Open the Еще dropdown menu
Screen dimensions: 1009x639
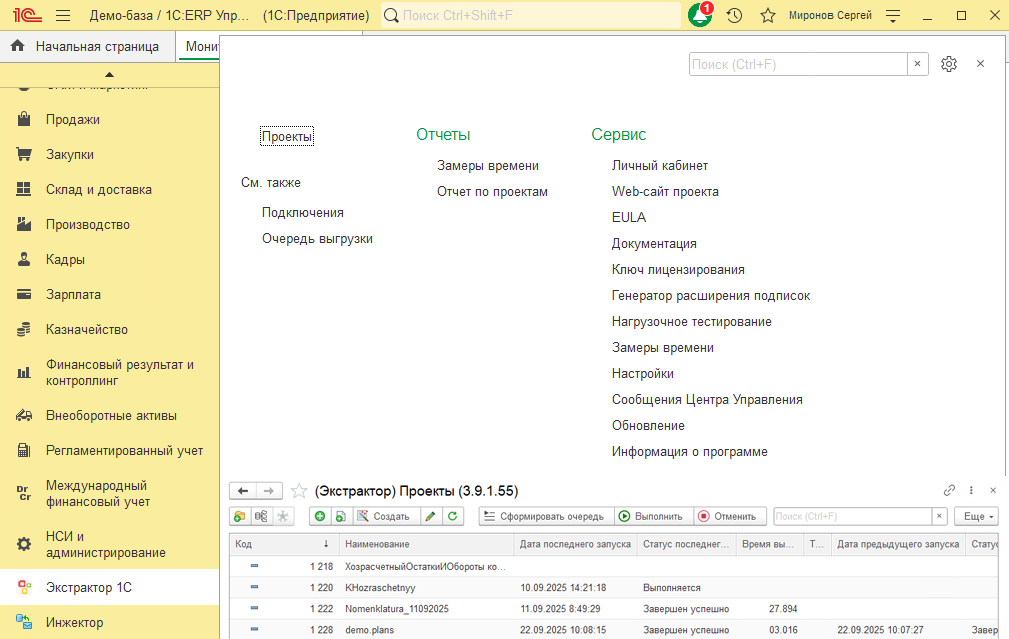click(978, 516)
